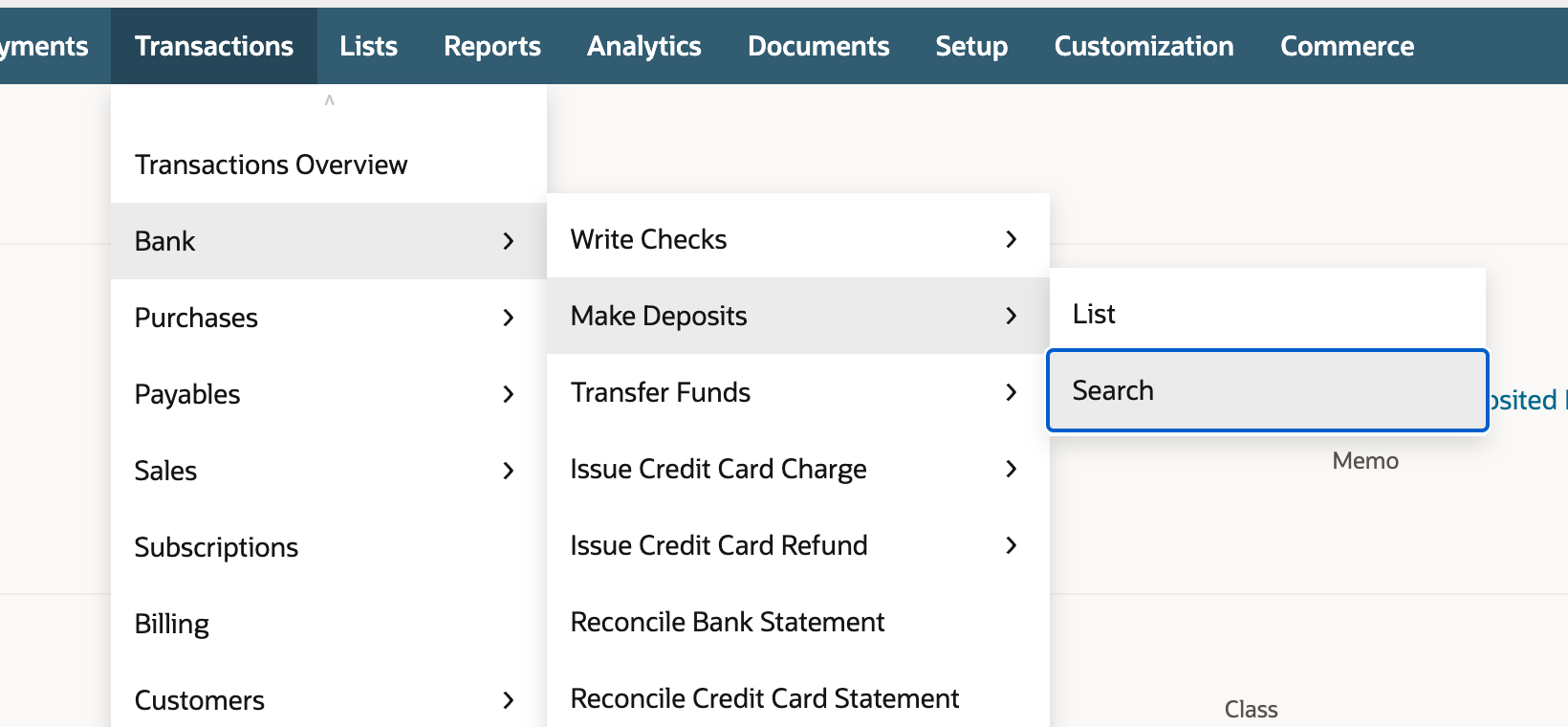Select Reconcile Bank Statement
Screen dimensions: 1568x727
coord(798,622)
